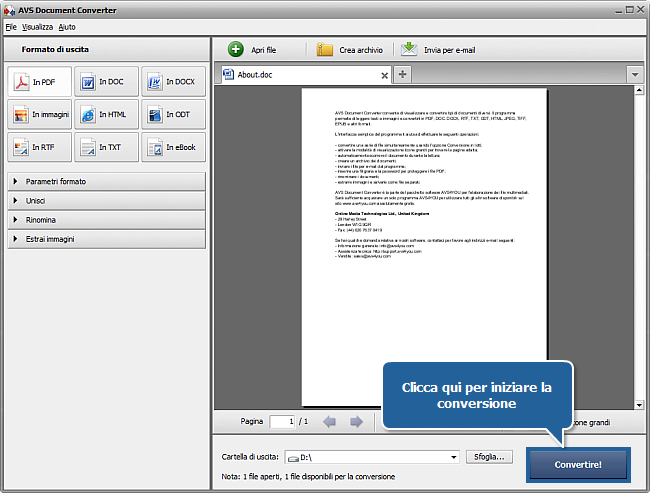Click preview scrollbar up arrow
Screen dimensions: 650x493
coord(639,90)
